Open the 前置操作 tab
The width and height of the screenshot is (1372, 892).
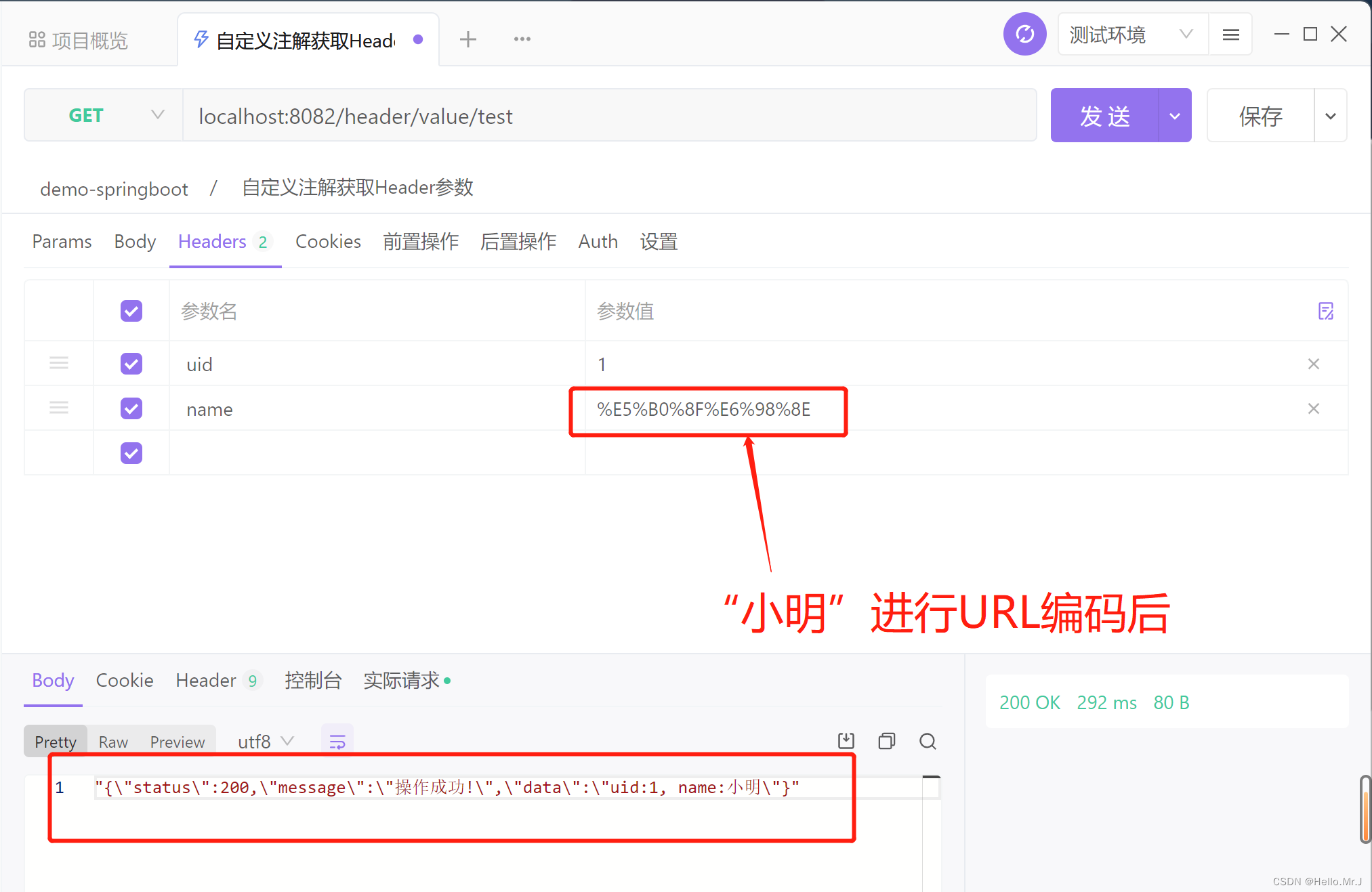(421, 242)
